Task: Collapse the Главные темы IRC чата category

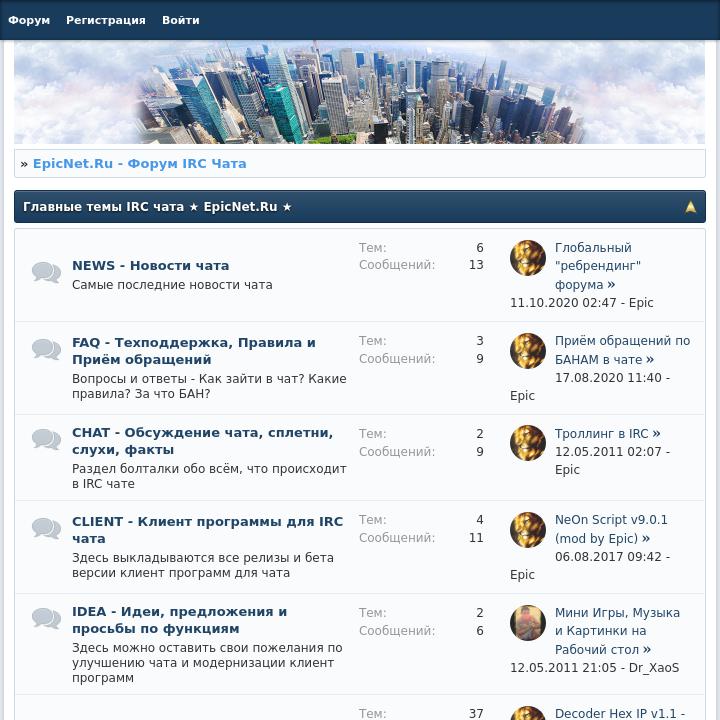Action: point(690,207)
